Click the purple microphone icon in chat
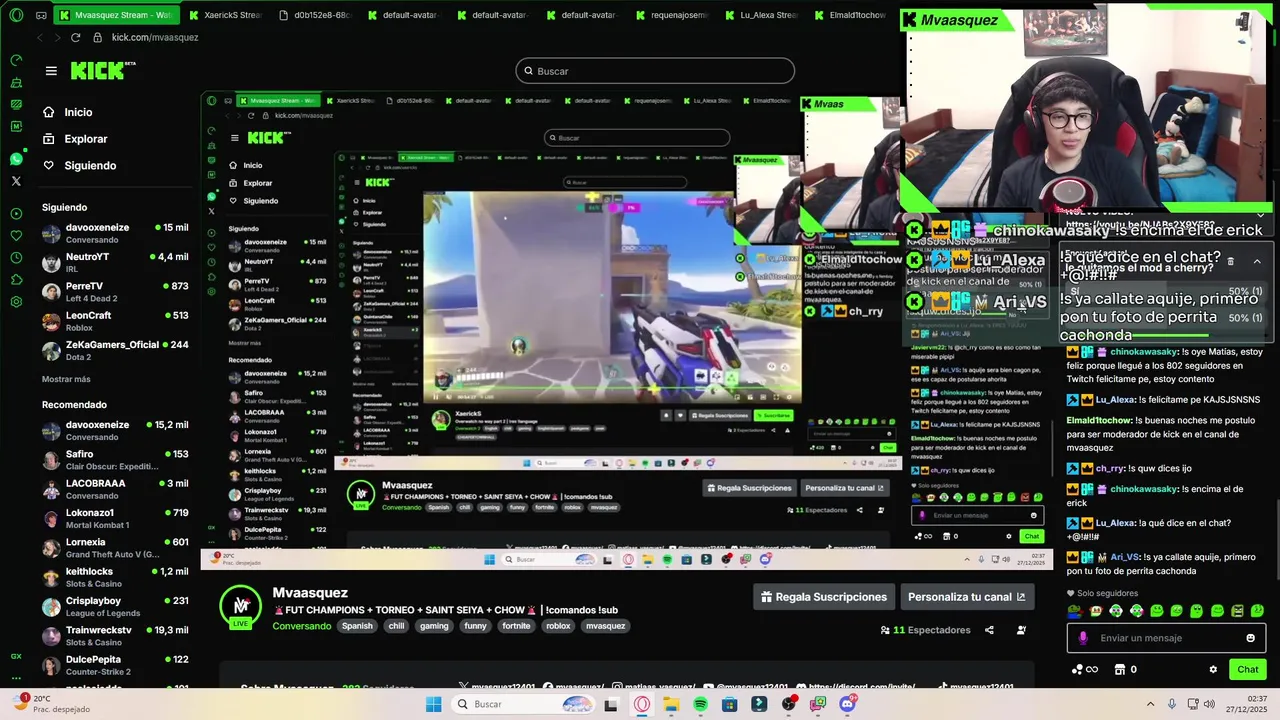 (1083, 638)
